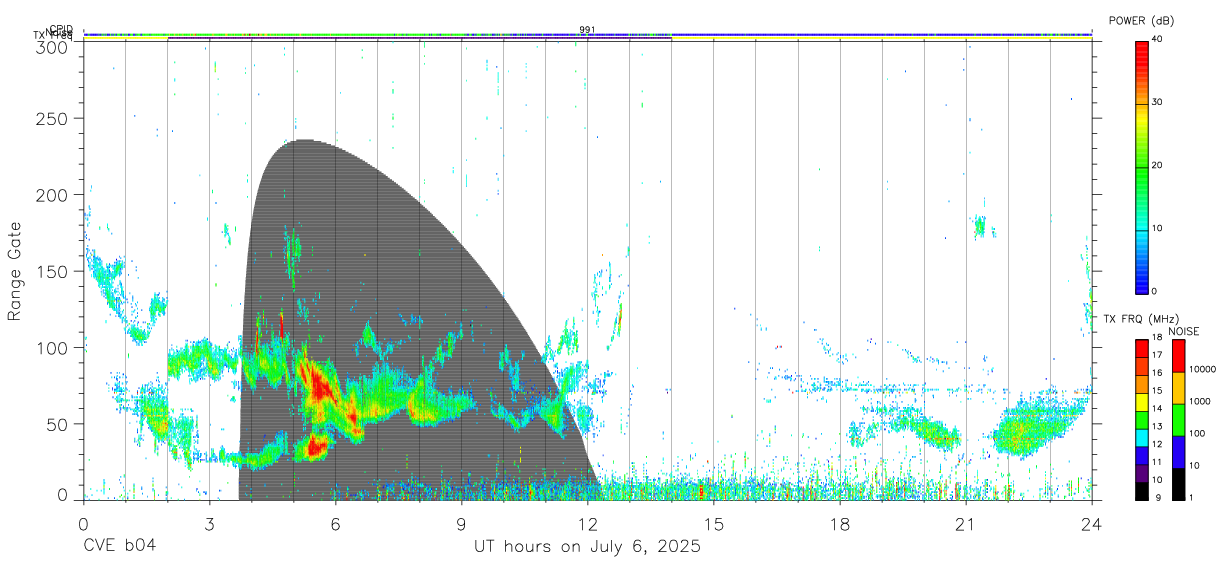This screenshot has height=567, width=1228.
Task: Click the 15 hour tick label
Action: 714,524
